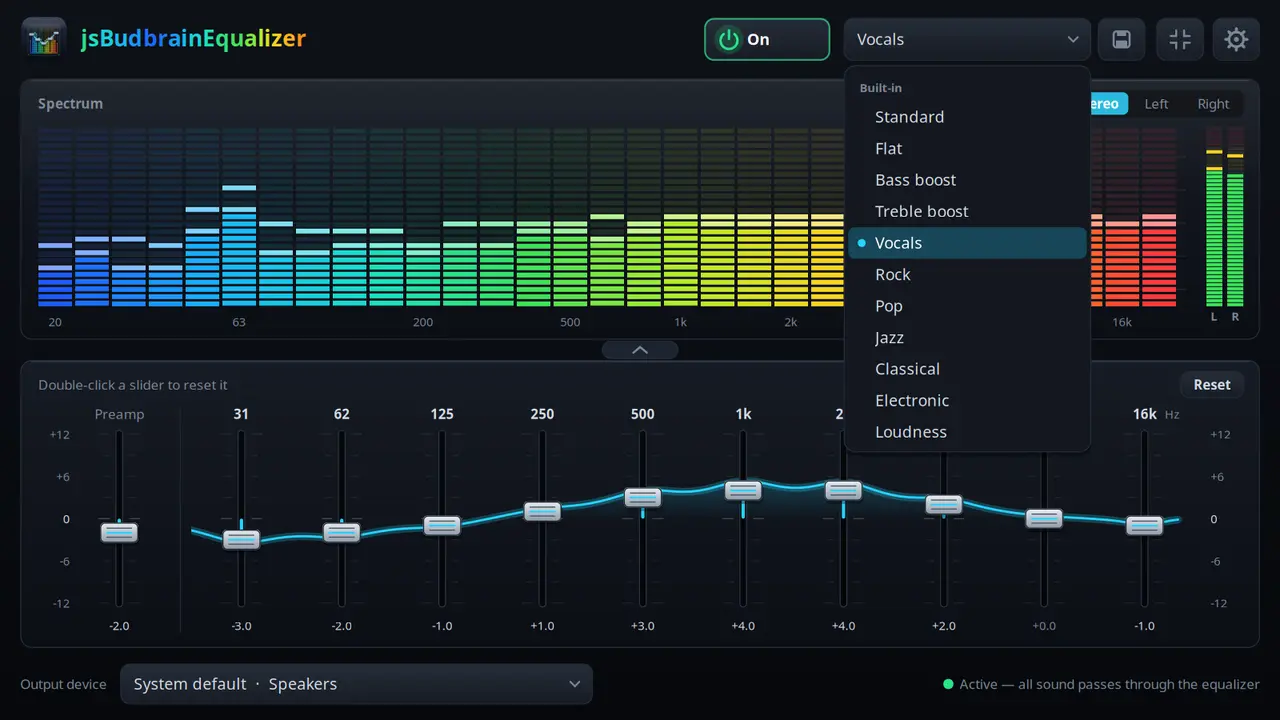Open the Vocals preset dropdown
Viewport: 1280px width, 720px height.
click(967, 40)
